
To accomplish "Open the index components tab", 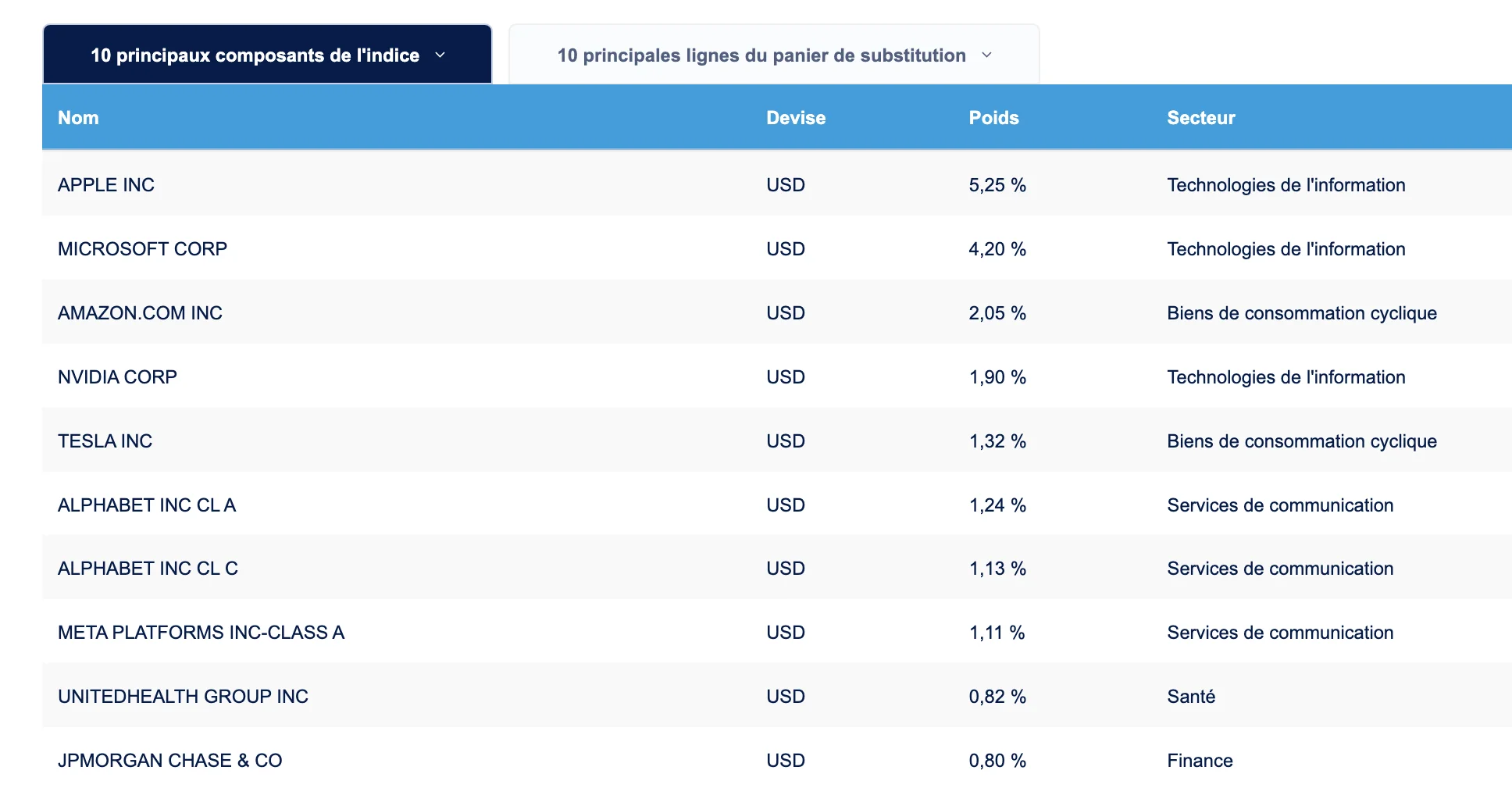I will (255, 55).
